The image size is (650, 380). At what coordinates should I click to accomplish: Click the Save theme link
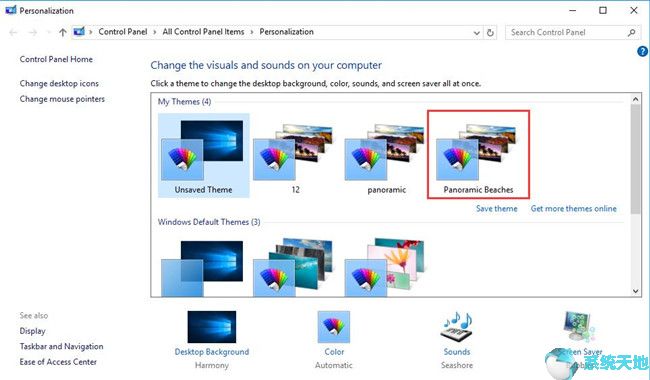[x=497, y=208]
